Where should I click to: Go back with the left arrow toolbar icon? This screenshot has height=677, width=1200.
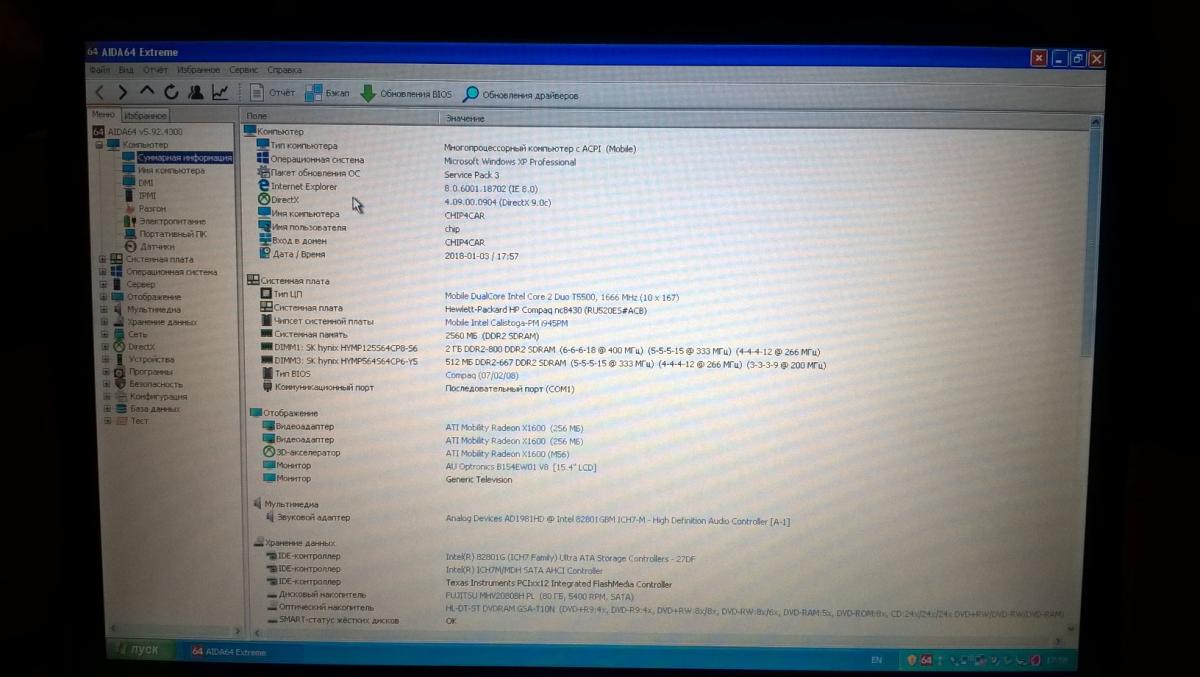tap(100, 93)
